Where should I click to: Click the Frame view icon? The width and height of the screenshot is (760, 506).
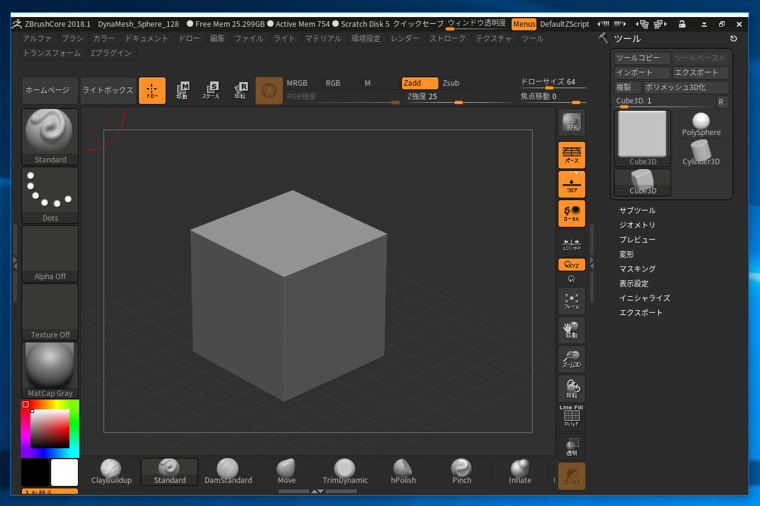(572, 301)
